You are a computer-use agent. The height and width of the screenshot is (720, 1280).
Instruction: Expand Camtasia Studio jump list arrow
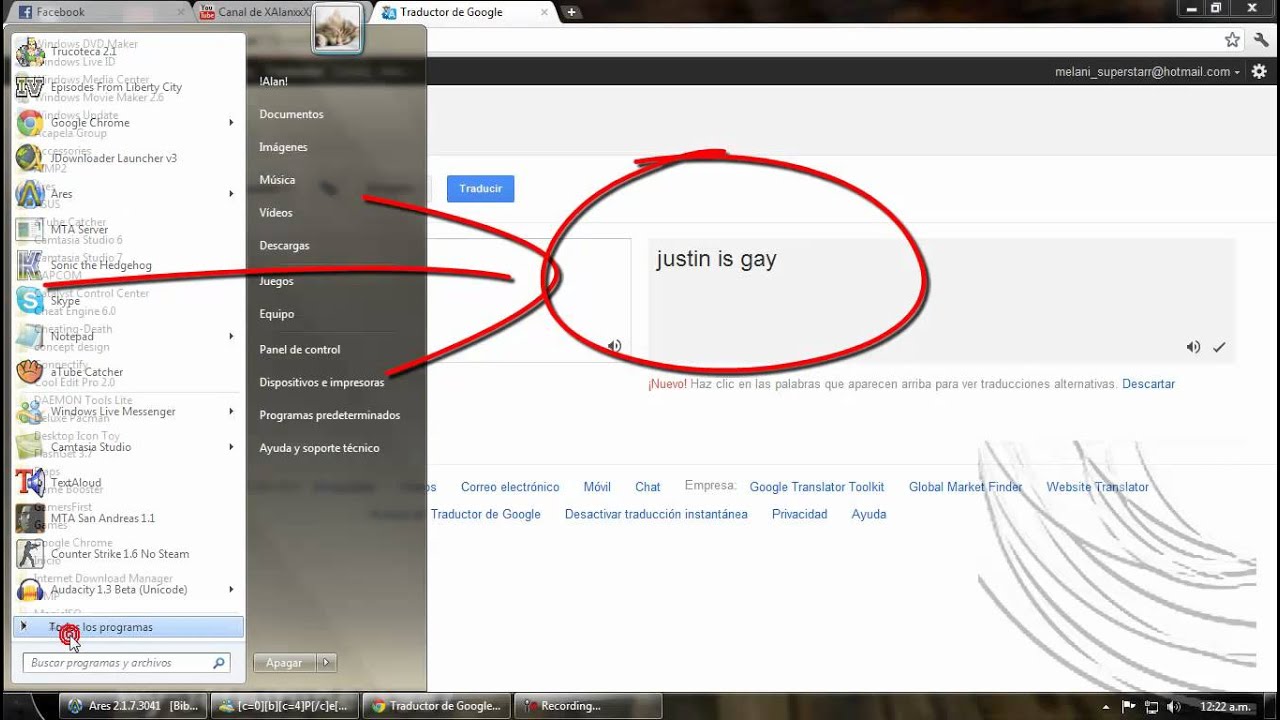pos(231,447)
